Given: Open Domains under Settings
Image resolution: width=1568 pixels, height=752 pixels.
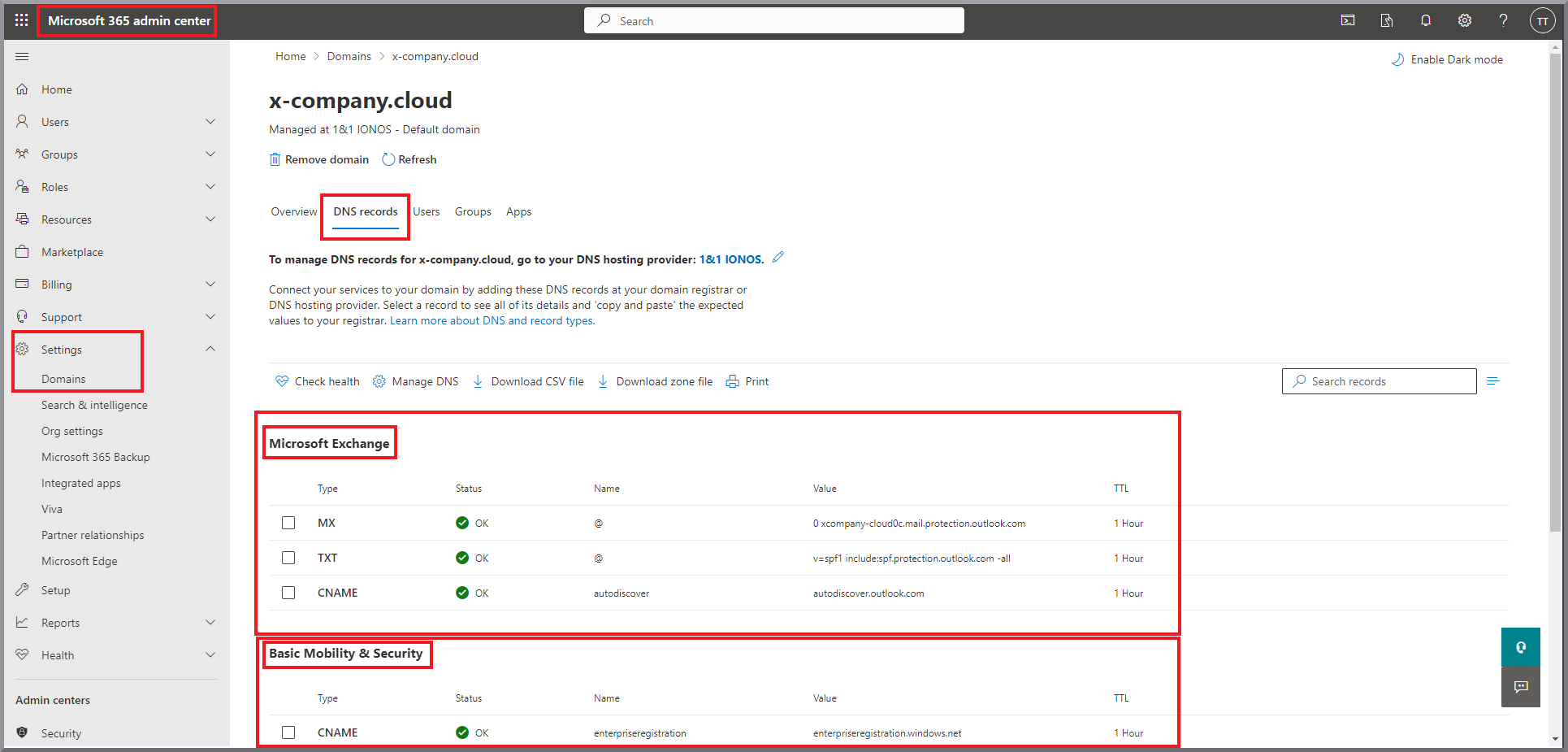Looking at the screenshot, I should tap(63, 379).
